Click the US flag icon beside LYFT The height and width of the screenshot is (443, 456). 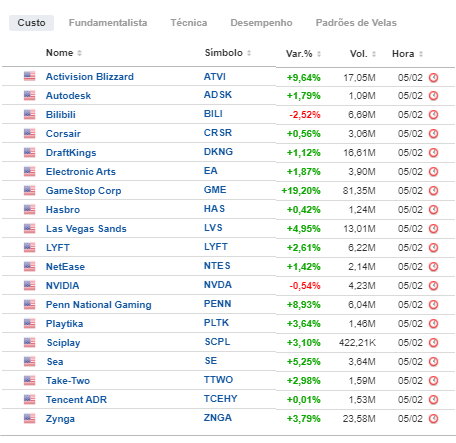pos(29,248)
